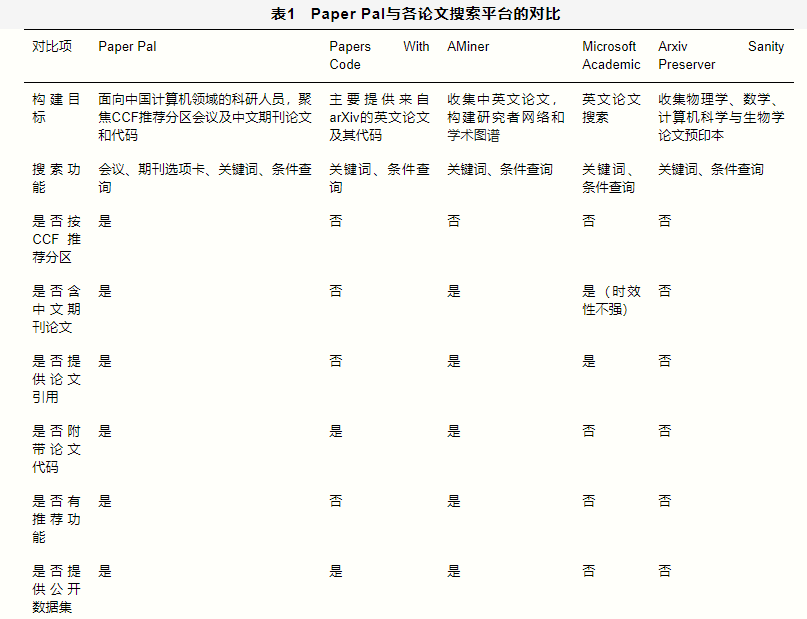Viewport: 807px width, 619px height.
Task: Click the 'Papers With Code' column header
Action: (x=379, y=55)
